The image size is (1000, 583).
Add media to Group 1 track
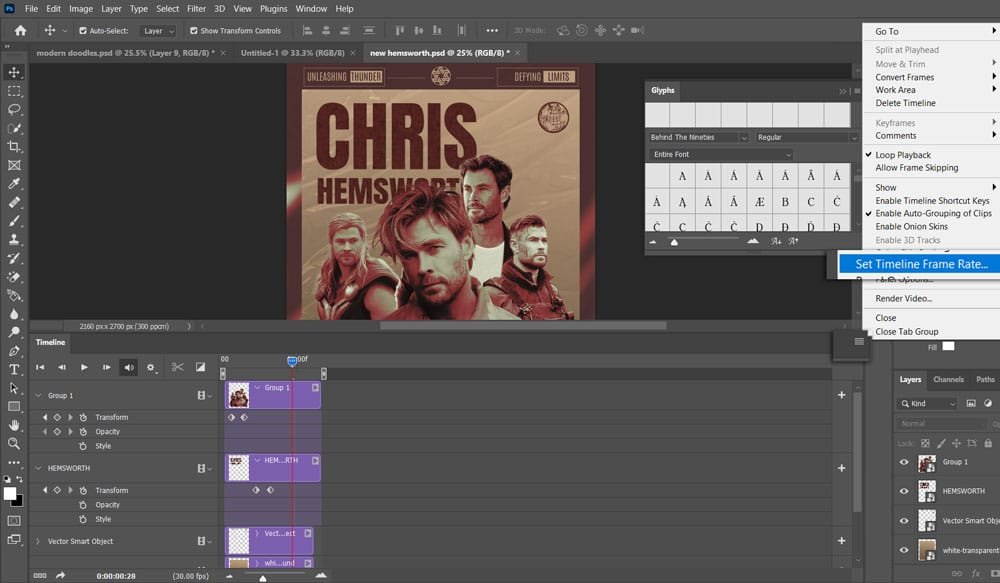(x=841, y=395)
